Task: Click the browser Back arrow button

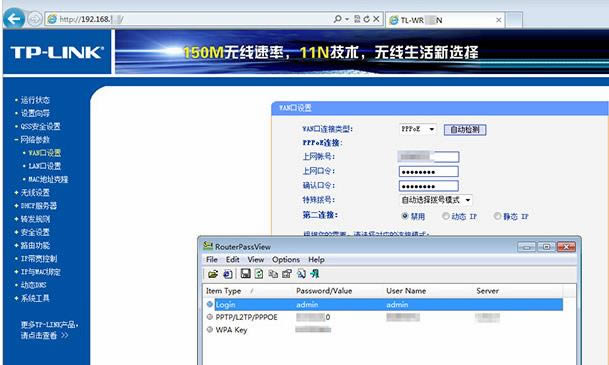Action: [14, 19]
